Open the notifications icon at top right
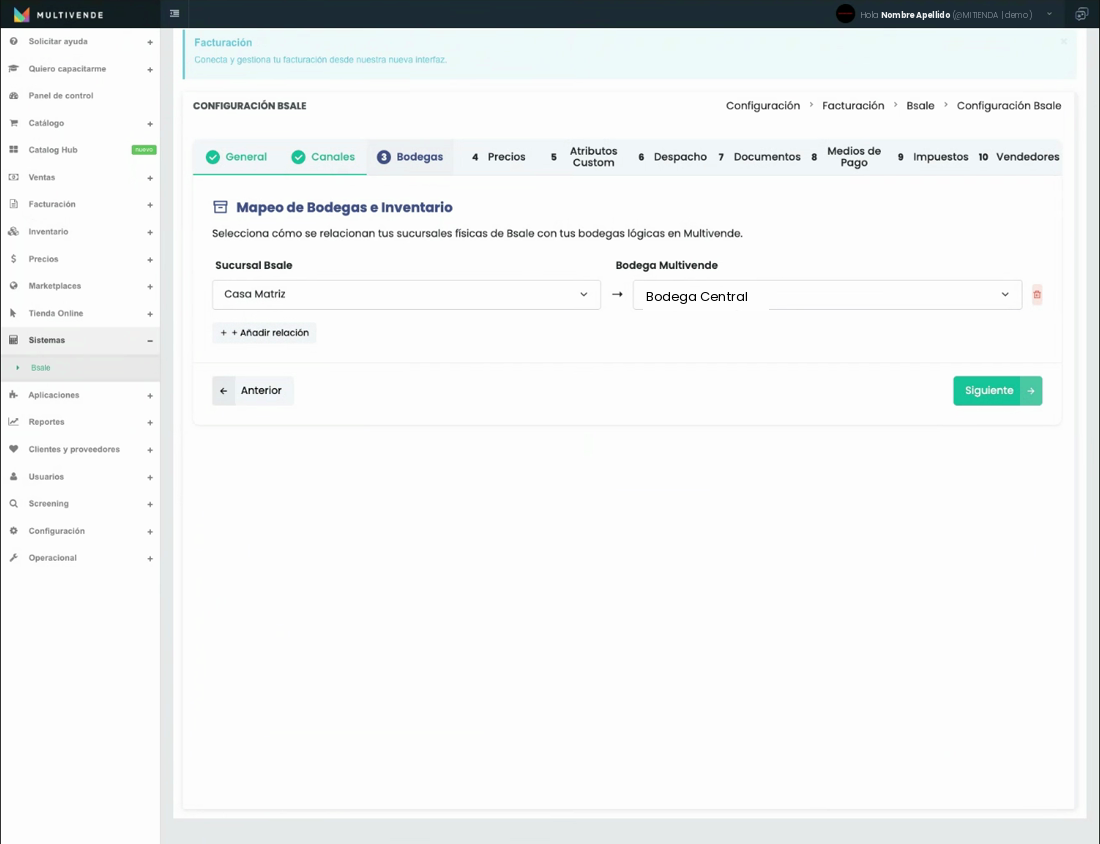This screenshot has height=844, width=1100. 1081,14
